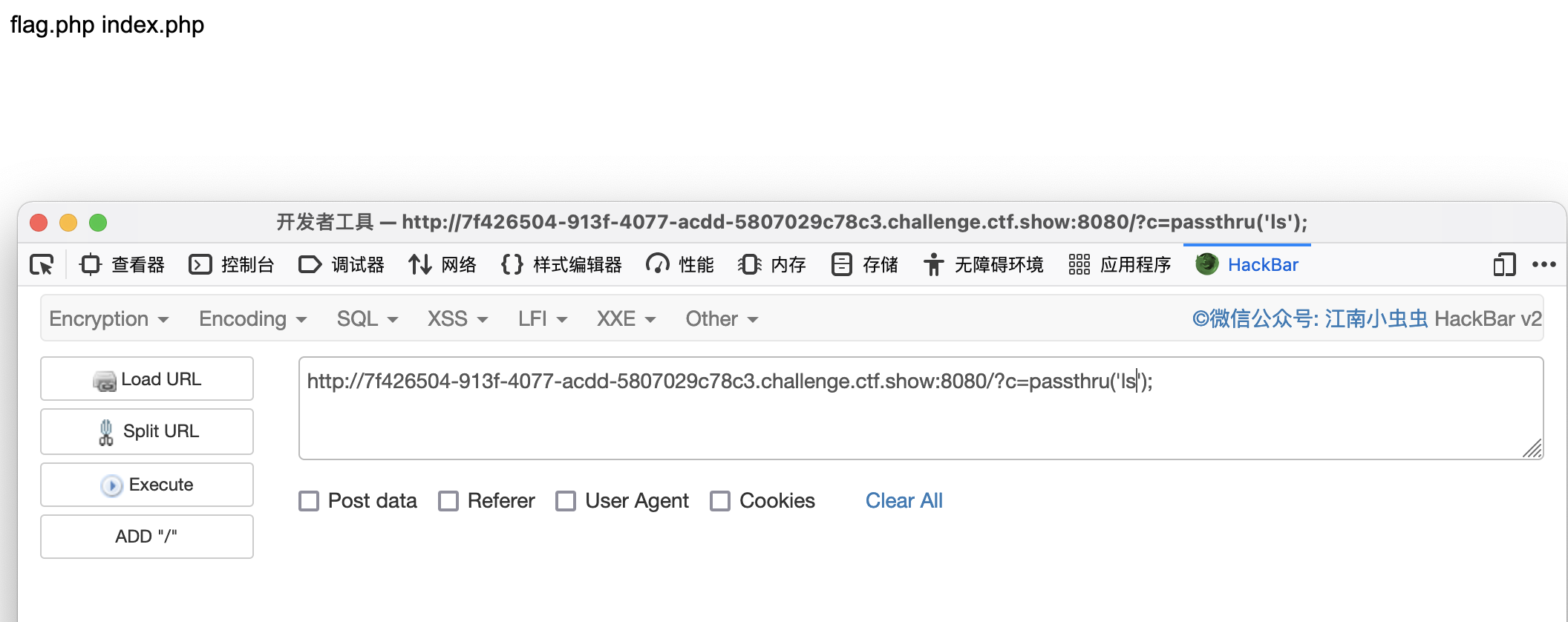Open the SQL dropdown menu

[x=367, y=318]
